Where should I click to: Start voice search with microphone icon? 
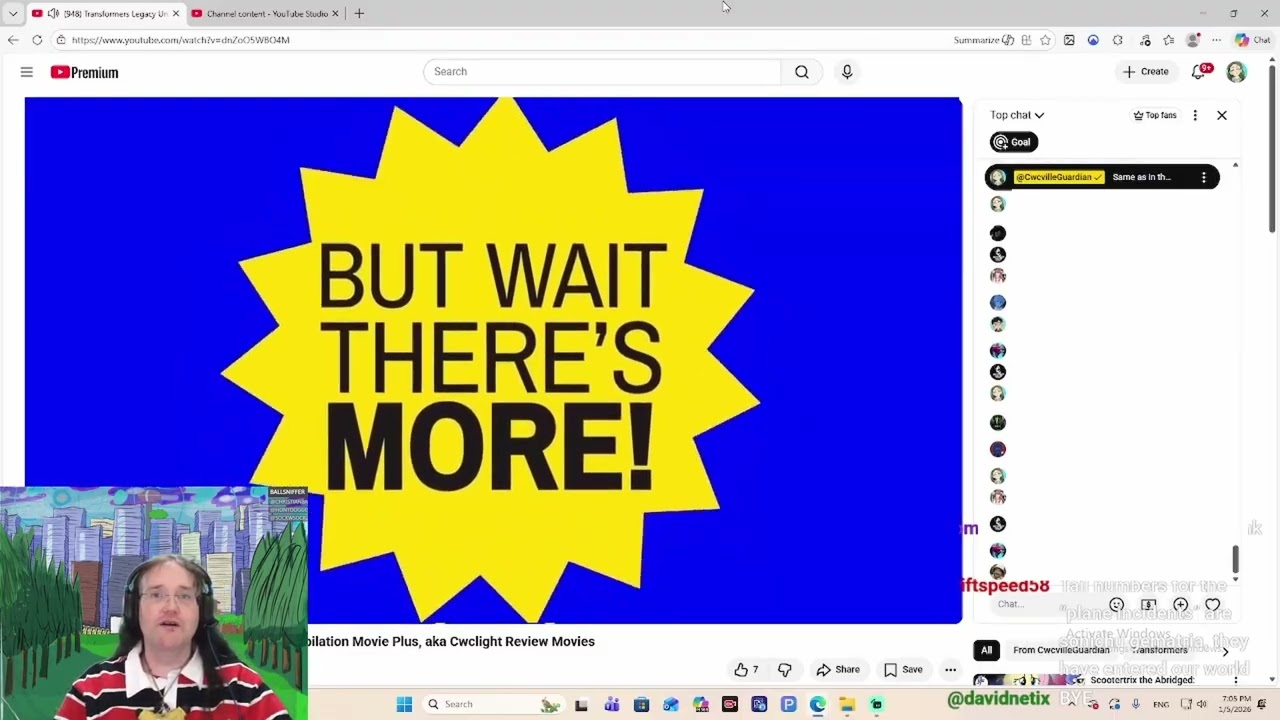(x=847, y=72)
